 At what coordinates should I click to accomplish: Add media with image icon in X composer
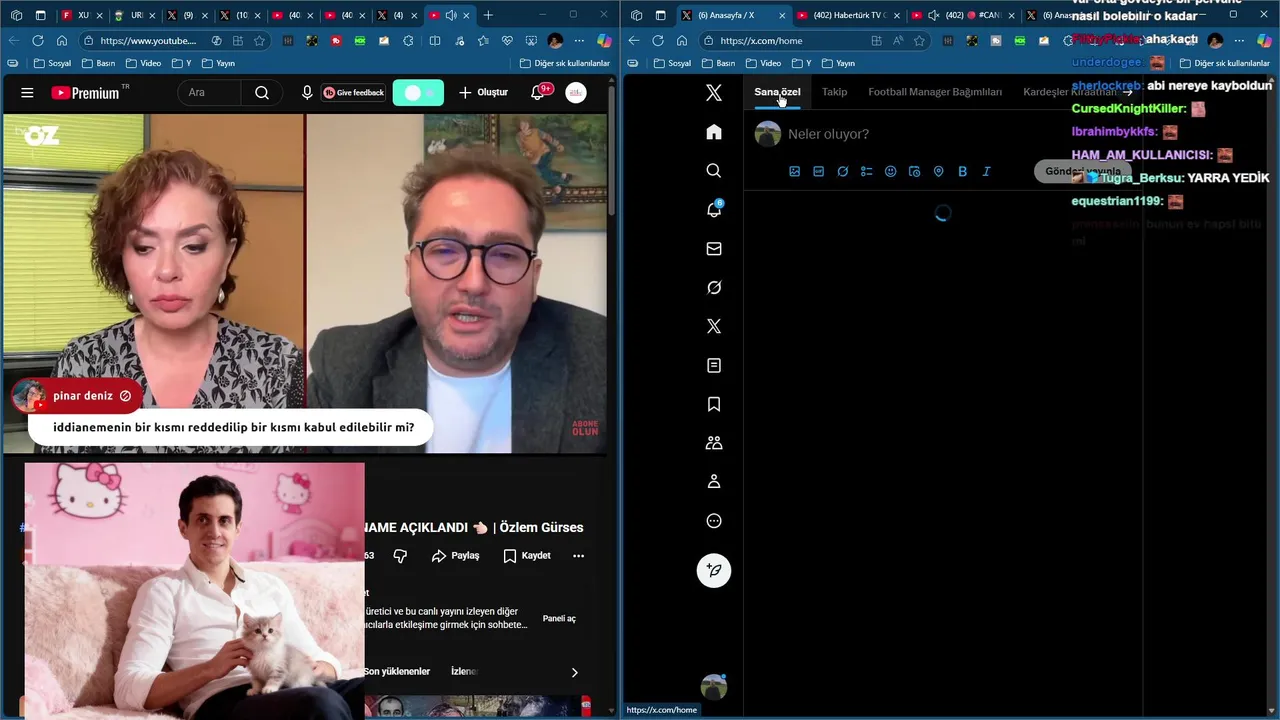point(795,172)
